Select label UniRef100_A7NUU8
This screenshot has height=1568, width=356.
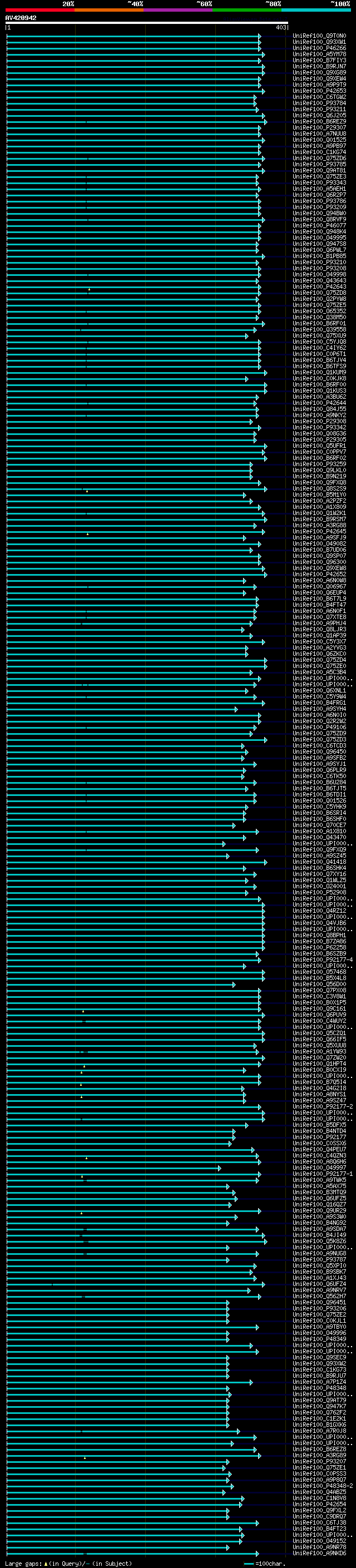pos(319,133)
